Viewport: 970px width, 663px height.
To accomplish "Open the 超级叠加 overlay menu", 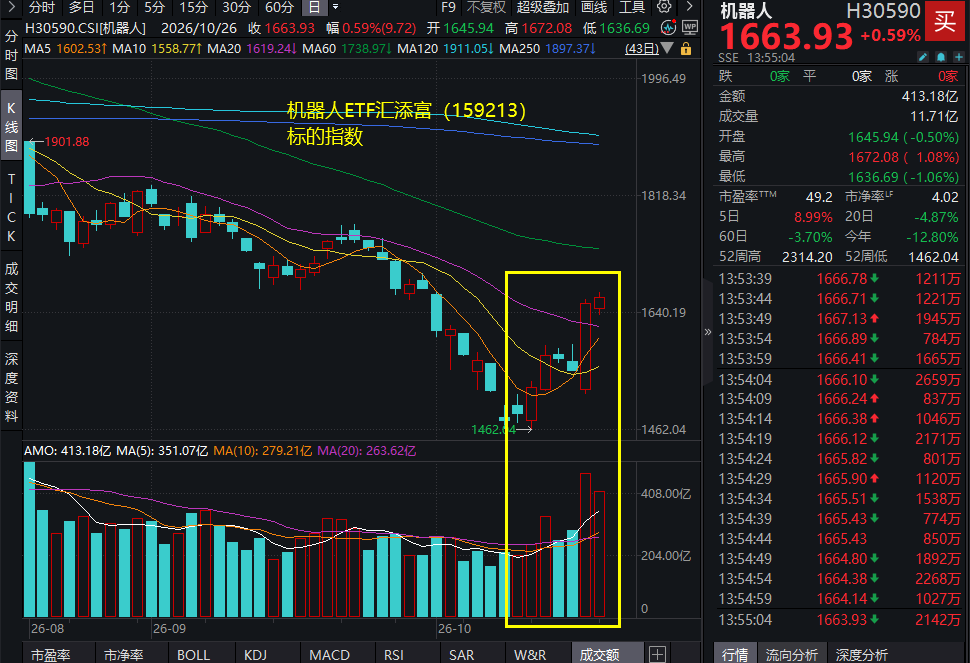I will pos(543,7).
